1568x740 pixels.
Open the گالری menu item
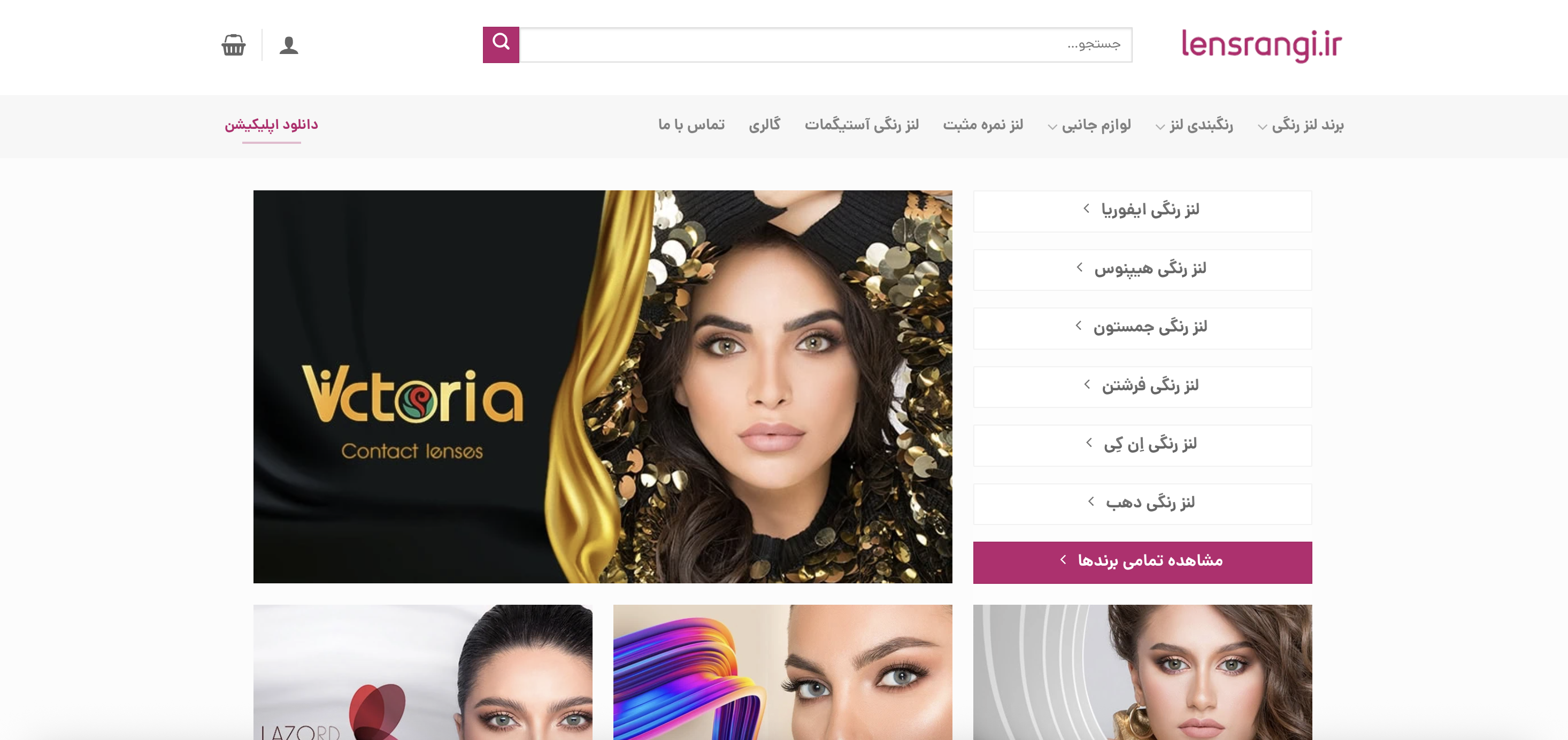(x=765, y=125)
